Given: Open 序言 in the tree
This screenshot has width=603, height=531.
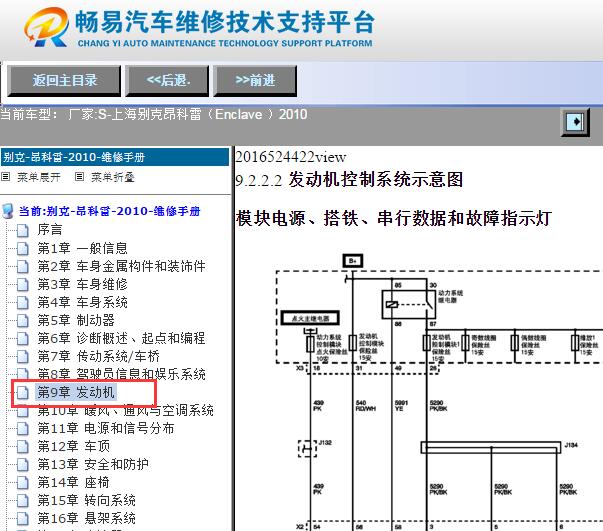Looking at the screenshot, I should coord(50,230).
